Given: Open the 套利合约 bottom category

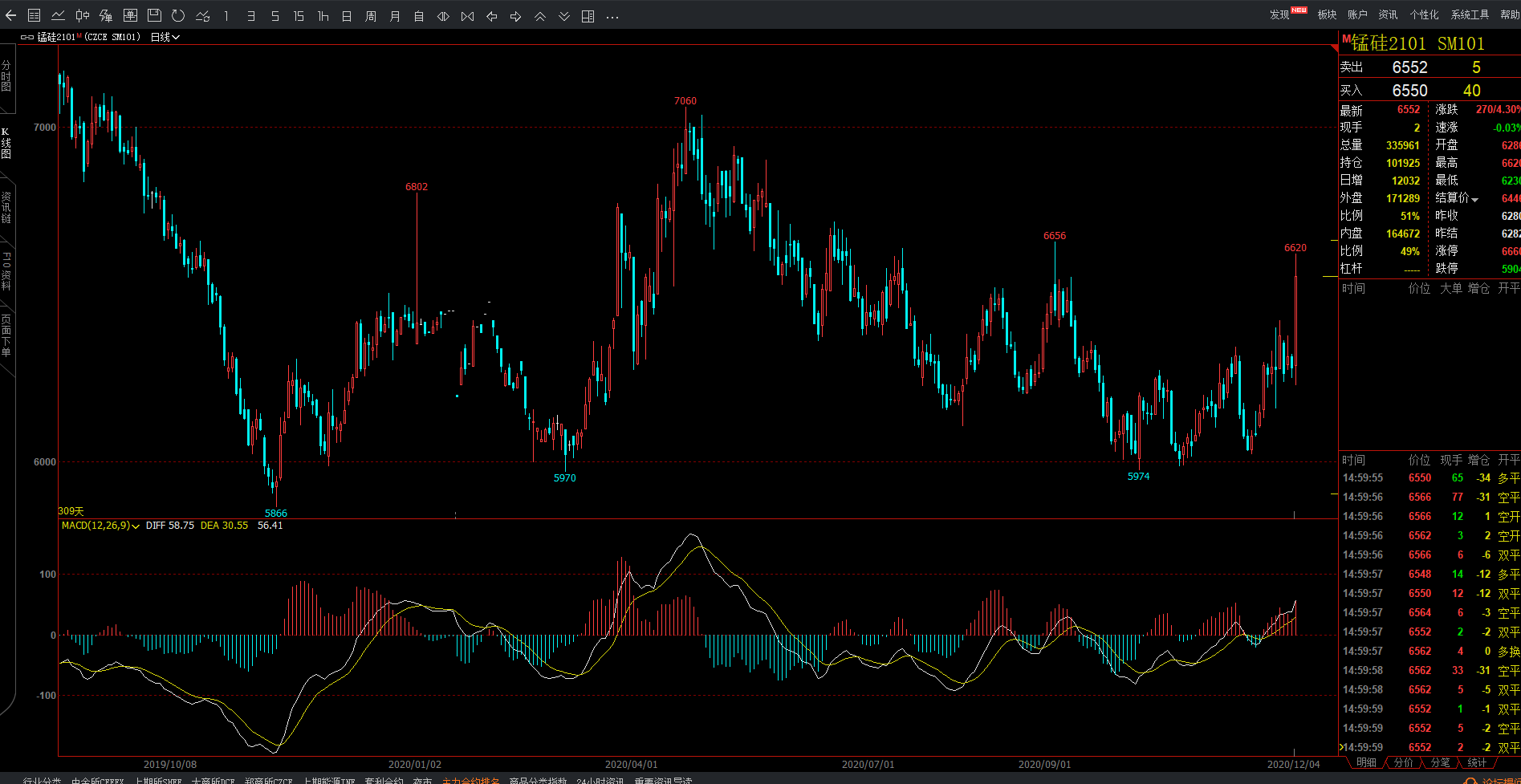Looking at the screenshot, I should (x=384, y=780).
